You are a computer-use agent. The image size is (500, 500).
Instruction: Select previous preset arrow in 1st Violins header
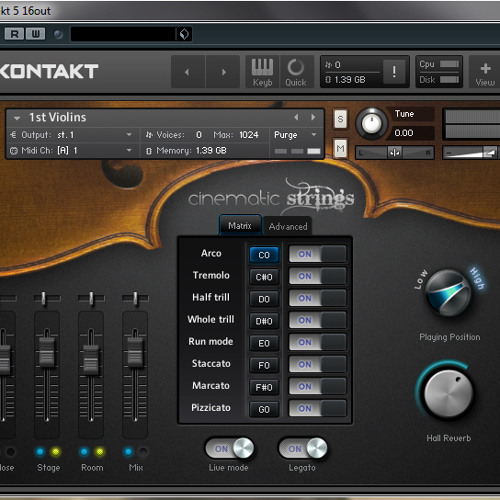click(296, 117)
